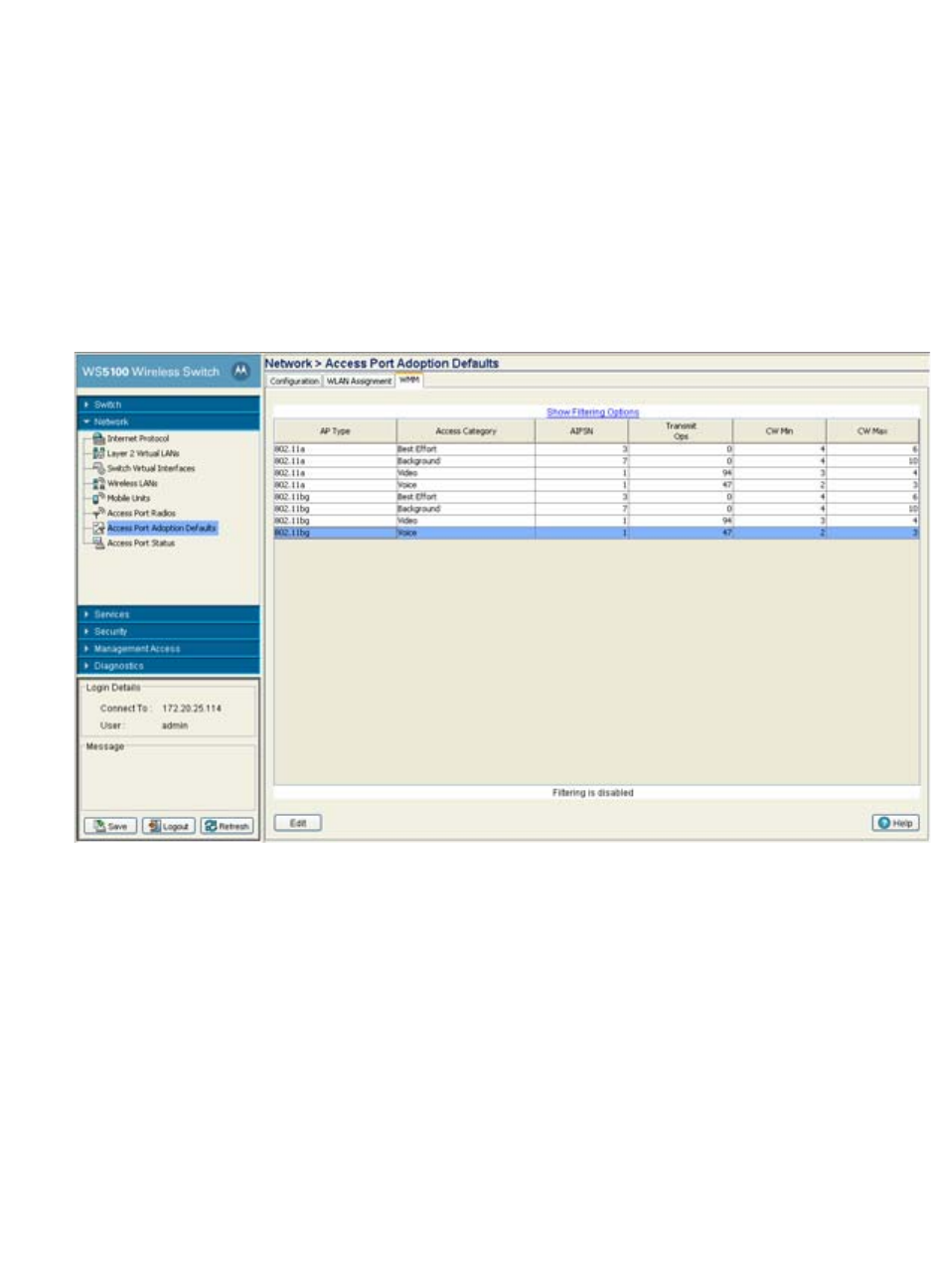The image size is (931, 1288).
Task: Open Access Port Radios item
Action: (x=141, y=513)
